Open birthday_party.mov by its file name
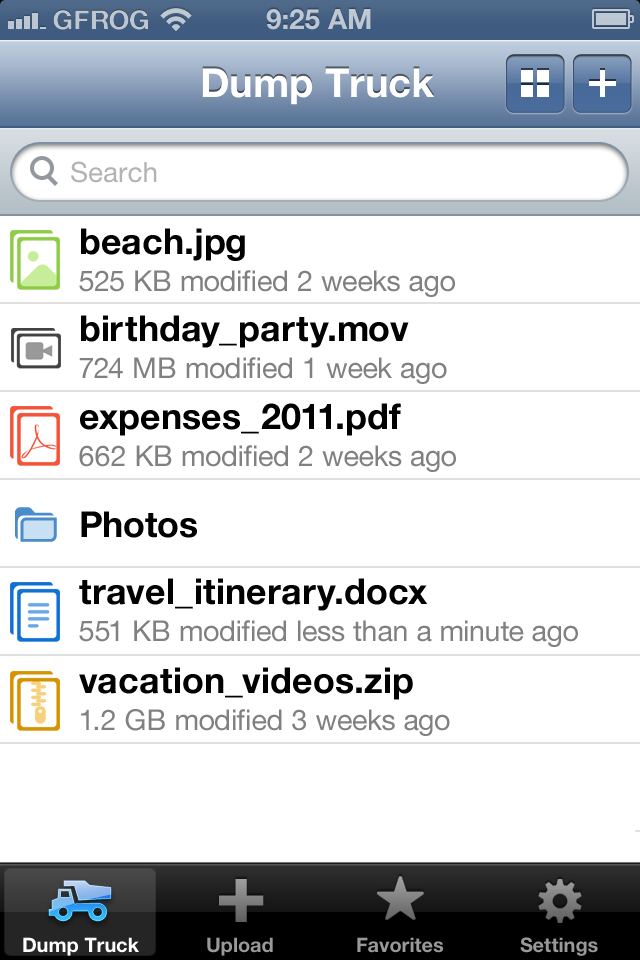 pos(244,329)
